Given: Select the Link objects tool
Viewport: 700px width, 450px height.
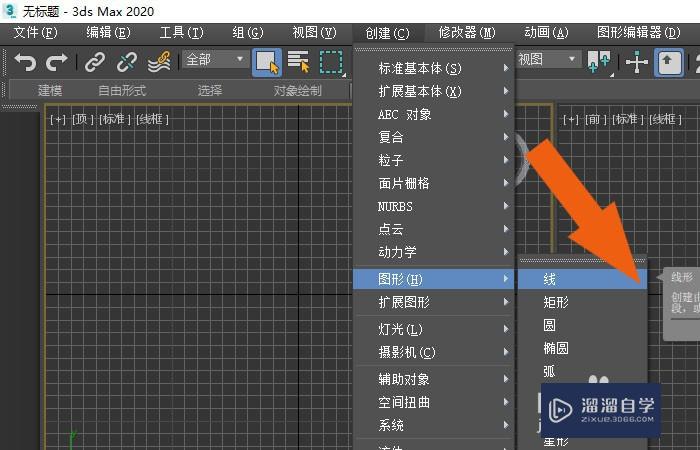Looking at the screenshot, I should tap(95, 62).
